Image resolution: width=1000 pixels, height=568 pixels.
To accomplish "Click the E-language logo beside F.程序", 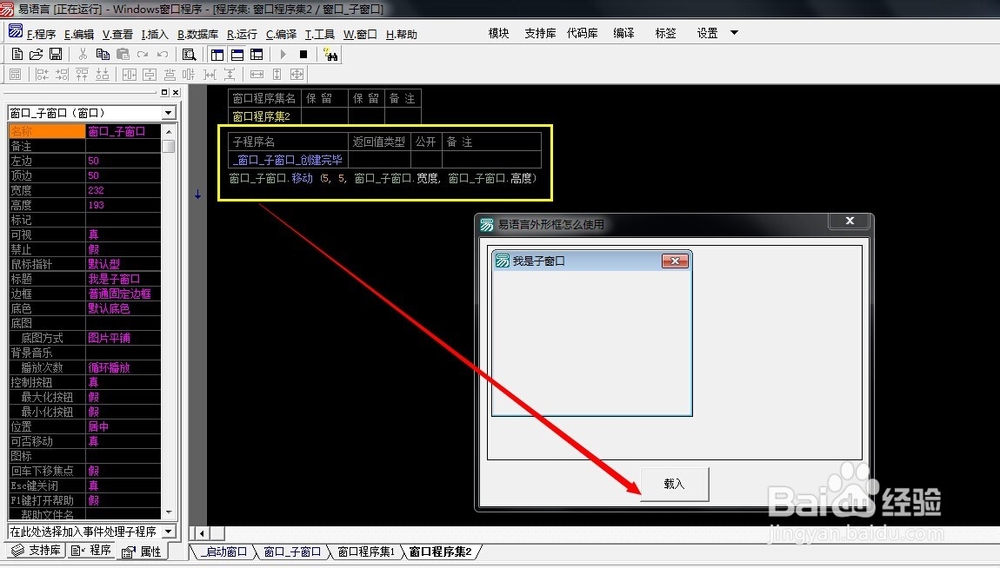I will click(15, 31).
